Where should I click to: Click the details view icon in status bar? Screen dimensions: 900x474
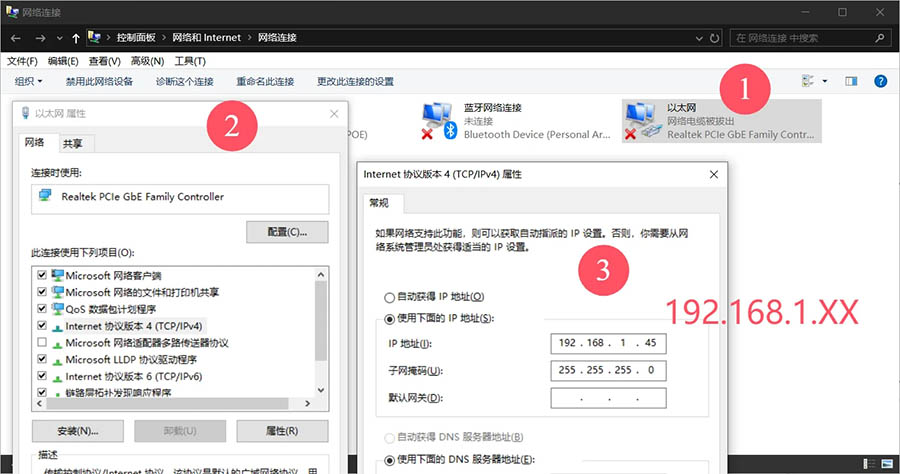(870, 464)
